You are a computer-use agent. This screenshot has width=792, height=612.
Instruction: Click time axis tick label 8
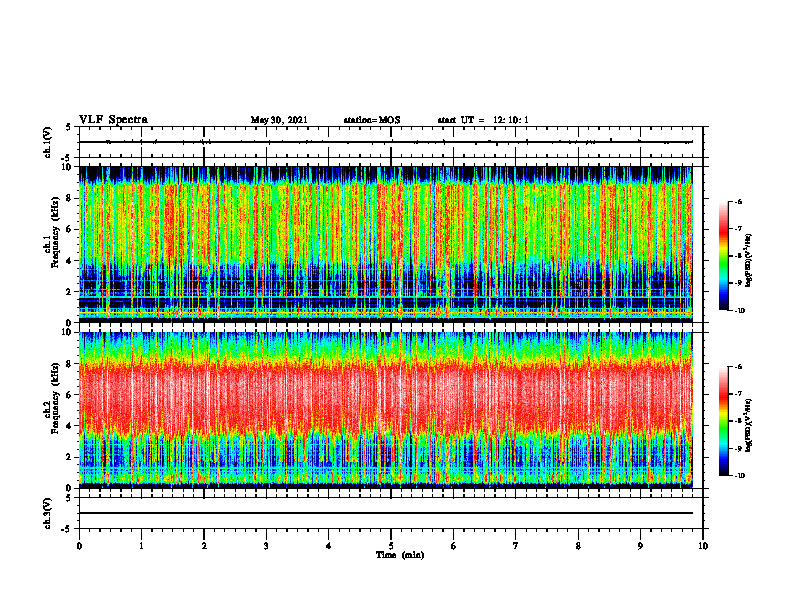tap(578, 546)
